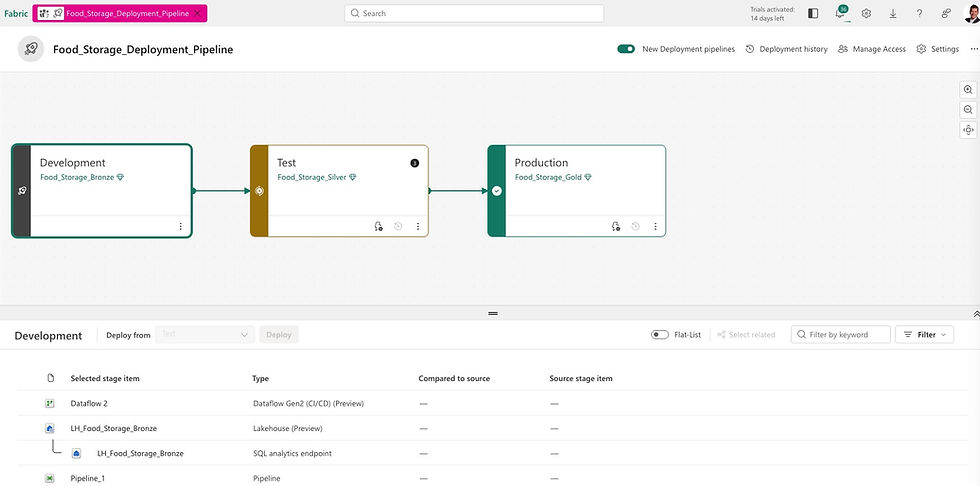Select the Pipeline_1 row

coord(492,478)
